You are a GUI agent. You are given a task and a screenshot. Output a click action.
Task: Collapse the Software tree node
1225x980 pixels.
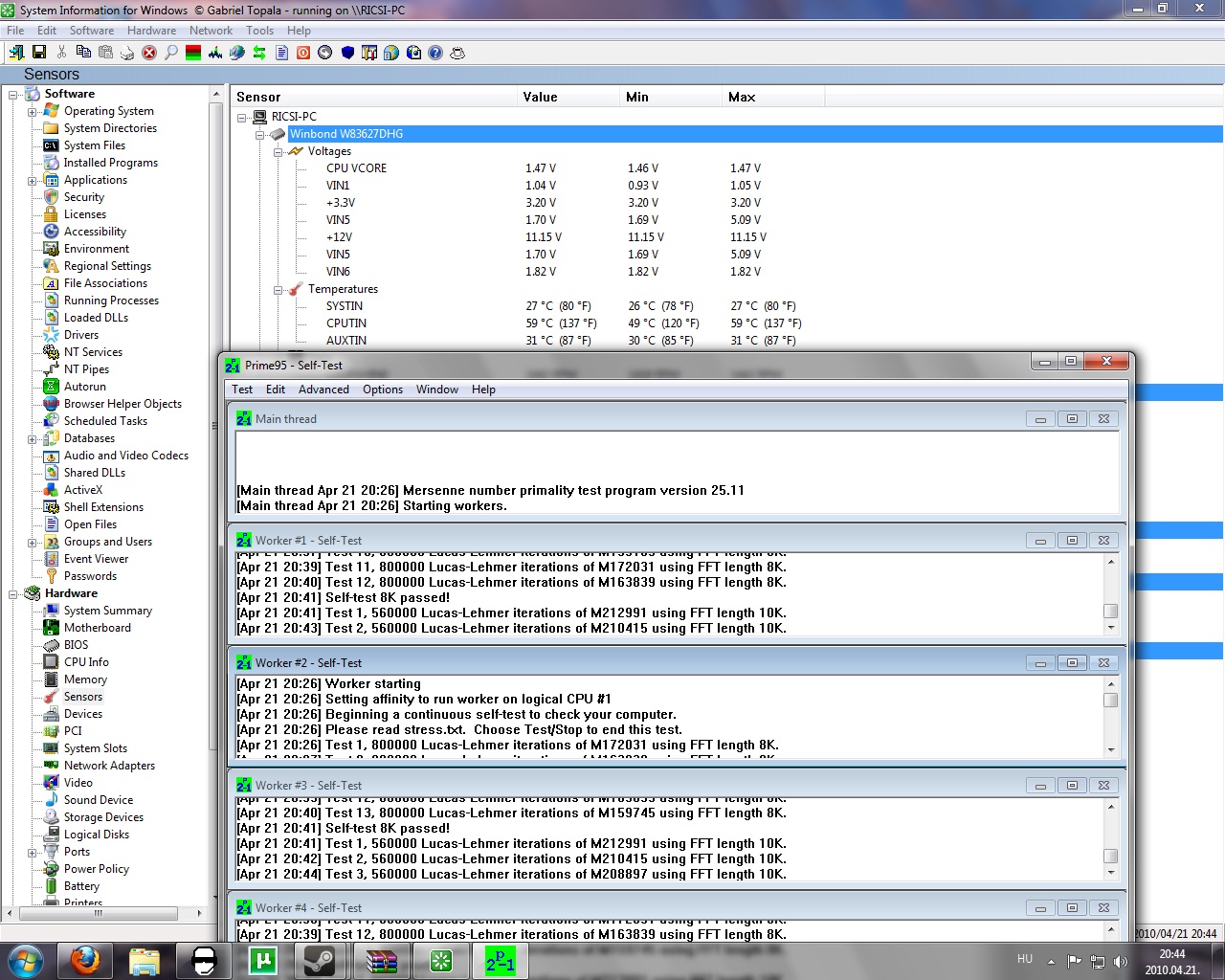pyautogui.click(x=13, y=94)
